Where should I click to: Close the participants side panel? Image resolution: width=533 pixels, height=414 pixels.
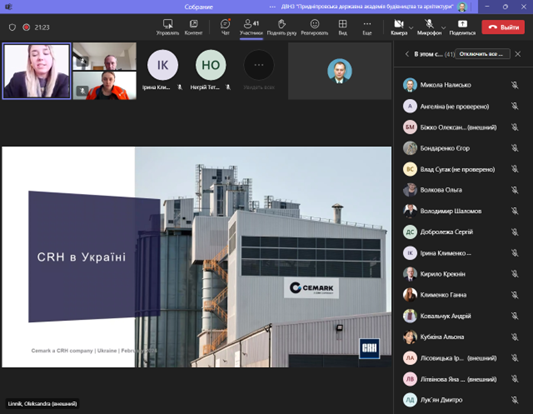tap(518, 54)
